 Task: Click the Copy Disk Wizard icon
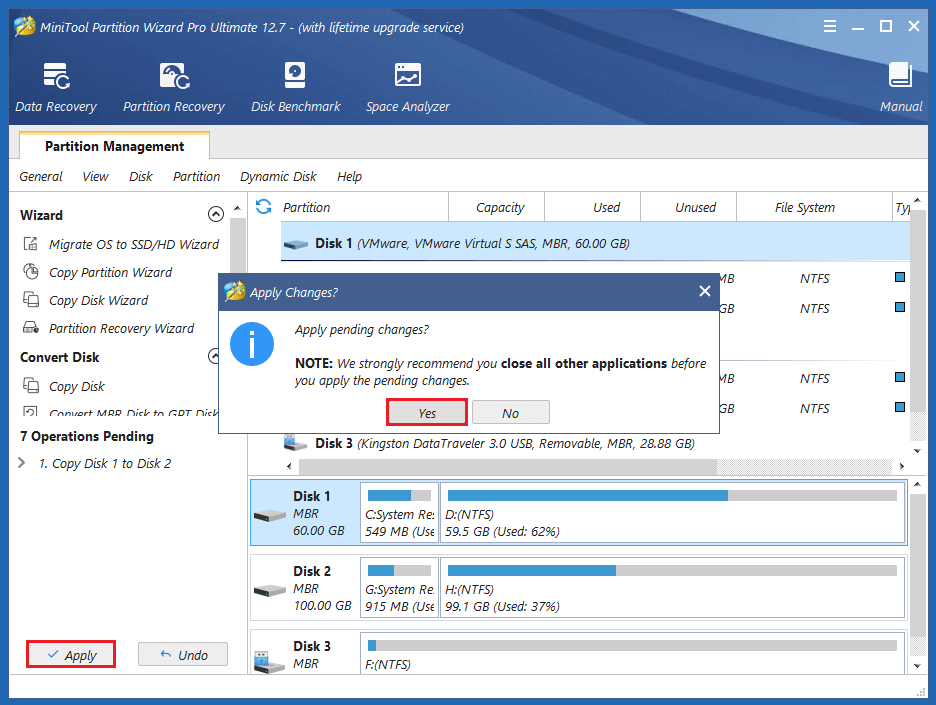point(30,299)
